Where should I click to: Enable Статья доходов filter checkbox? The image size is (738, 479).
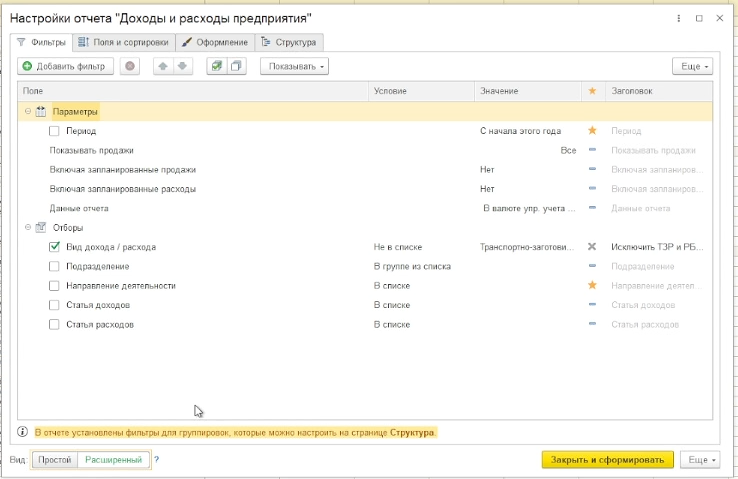pos(54,305)
